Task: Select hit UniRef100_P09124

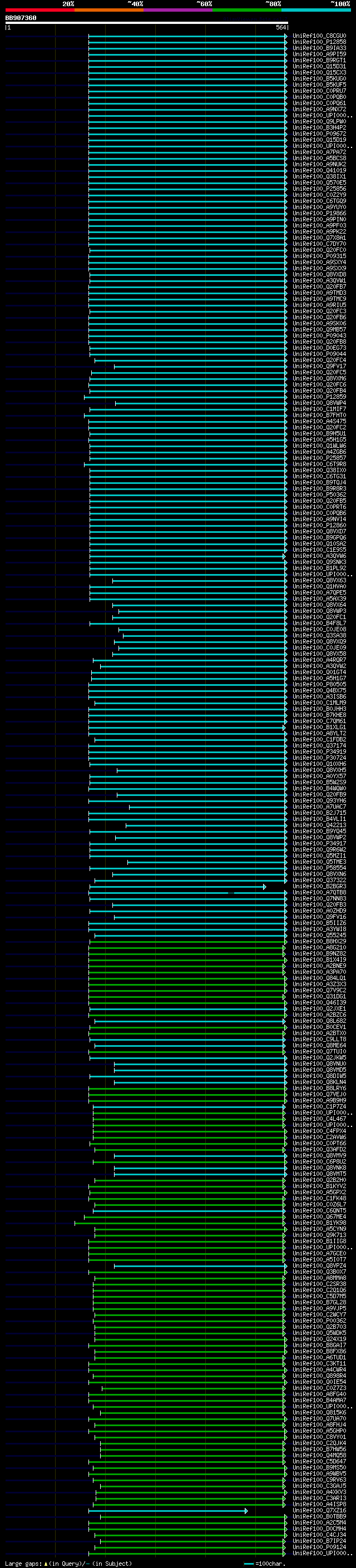Action: (319, 1547)
